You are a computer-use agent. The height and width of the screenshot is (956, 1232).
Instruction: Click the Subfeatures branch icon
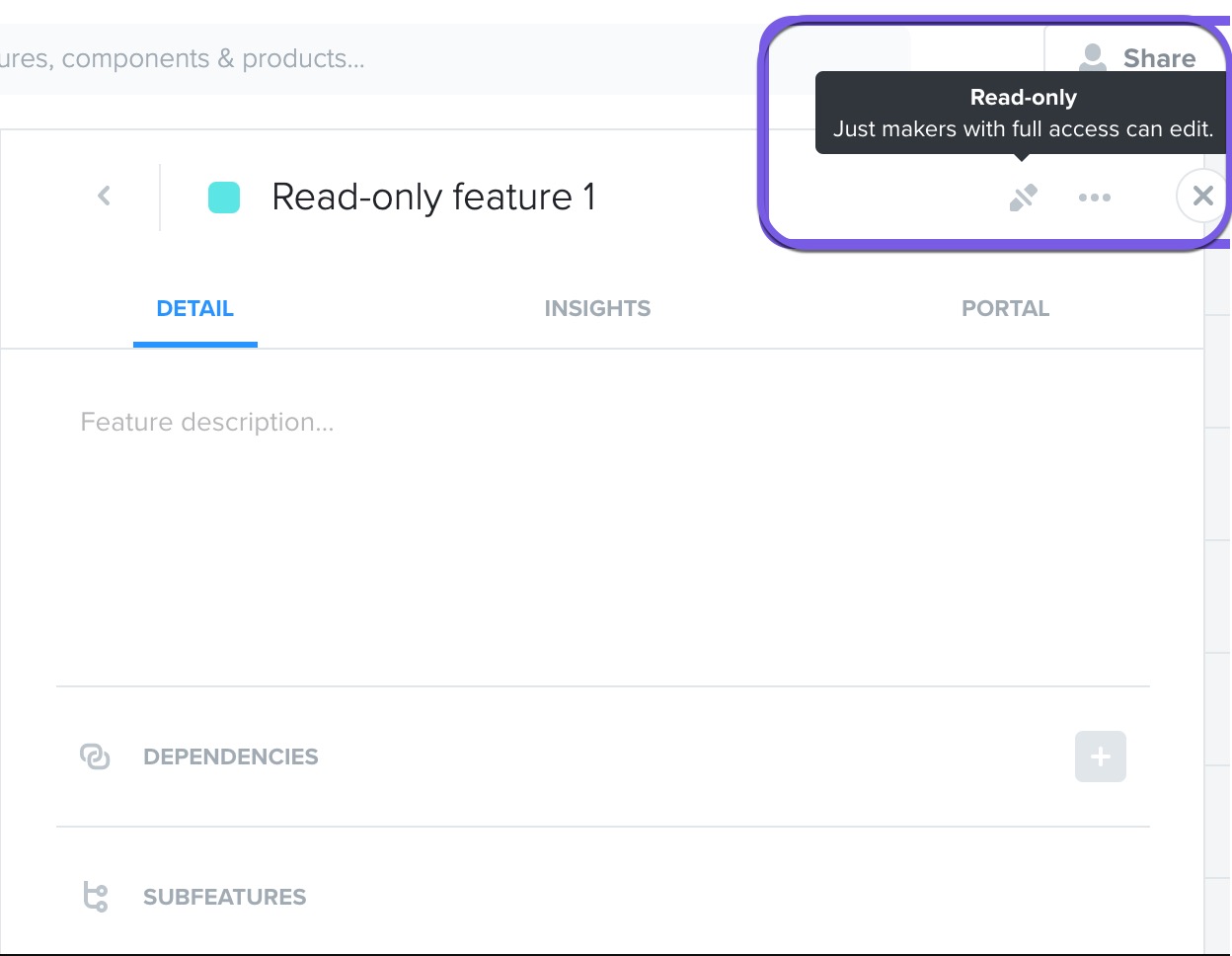tap(96, 897)
